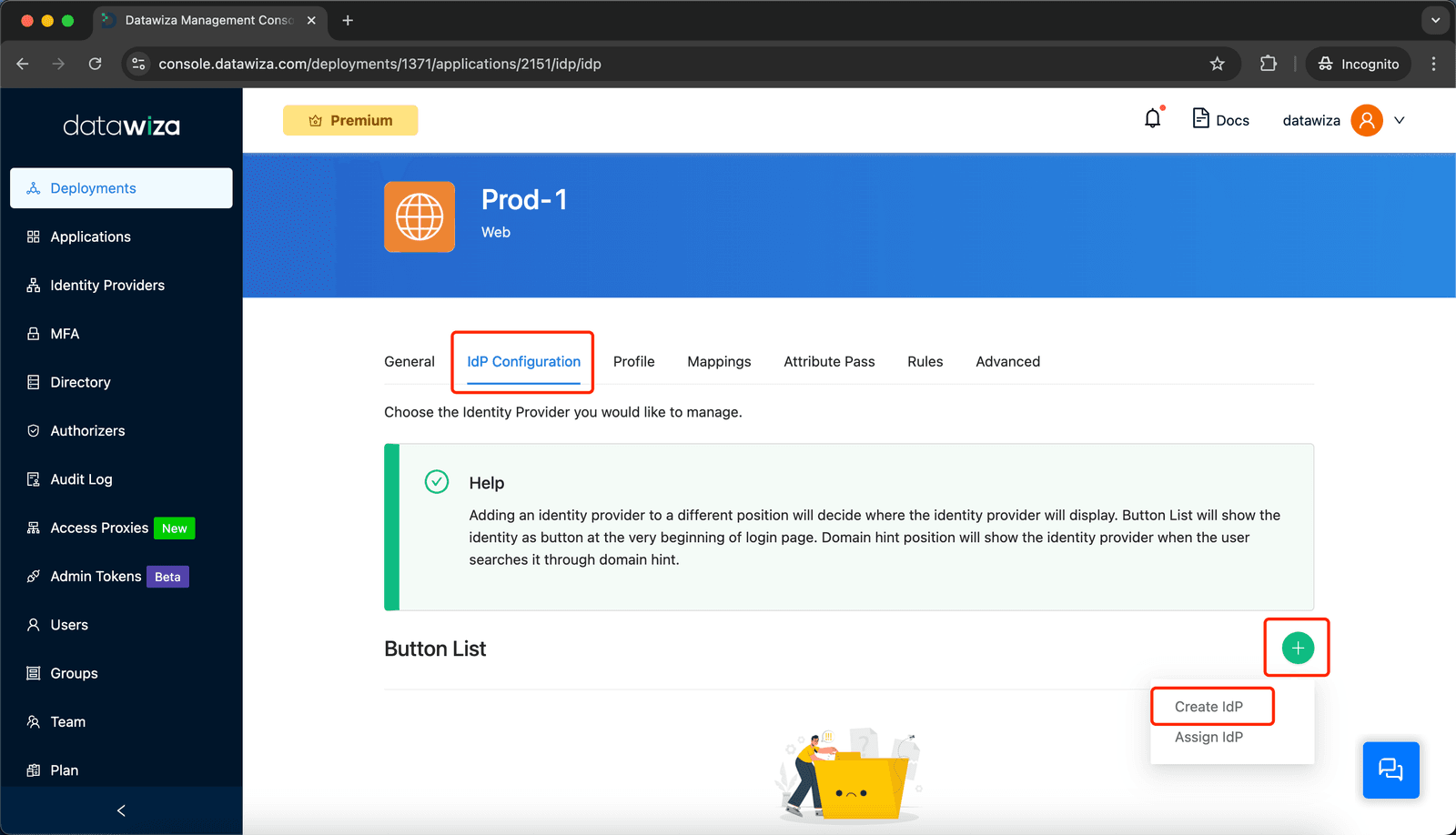The height and width of the screenshot is (835, 1456).
Task: Open the chat support widget
Action: tap(1390, 770)
